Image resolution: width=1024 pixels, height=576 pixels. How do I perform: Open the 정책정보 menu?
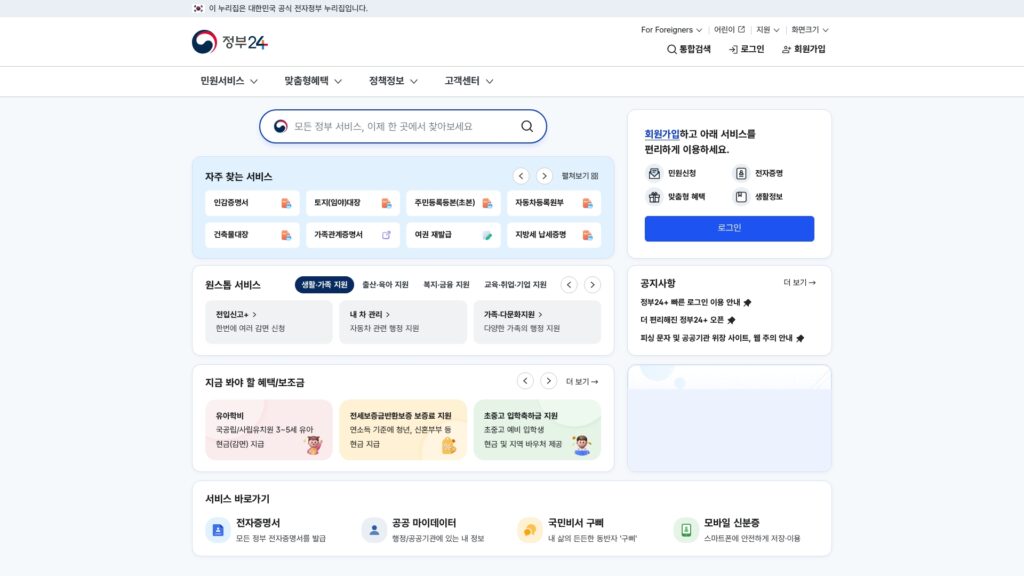pyautogui.click(x=393, y=81)
